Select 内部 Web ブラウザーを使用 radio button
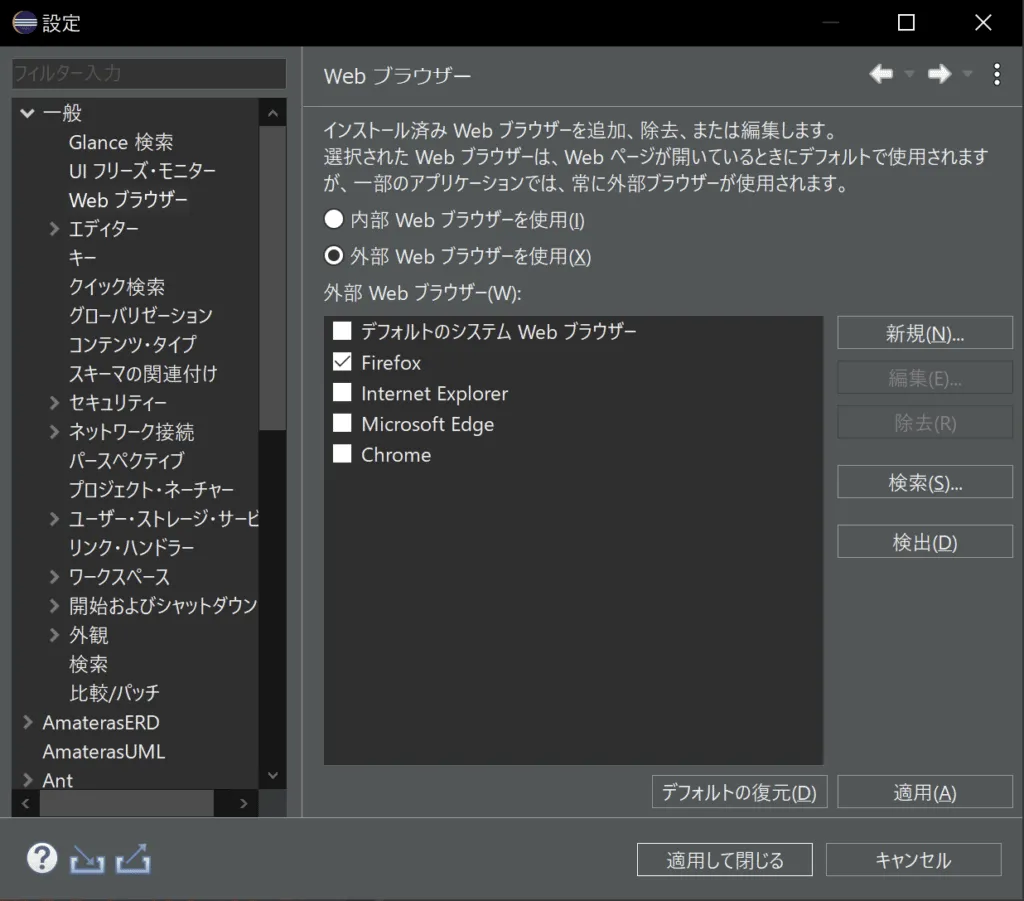This screenshot has height=901, width=1024. (334, 219)
